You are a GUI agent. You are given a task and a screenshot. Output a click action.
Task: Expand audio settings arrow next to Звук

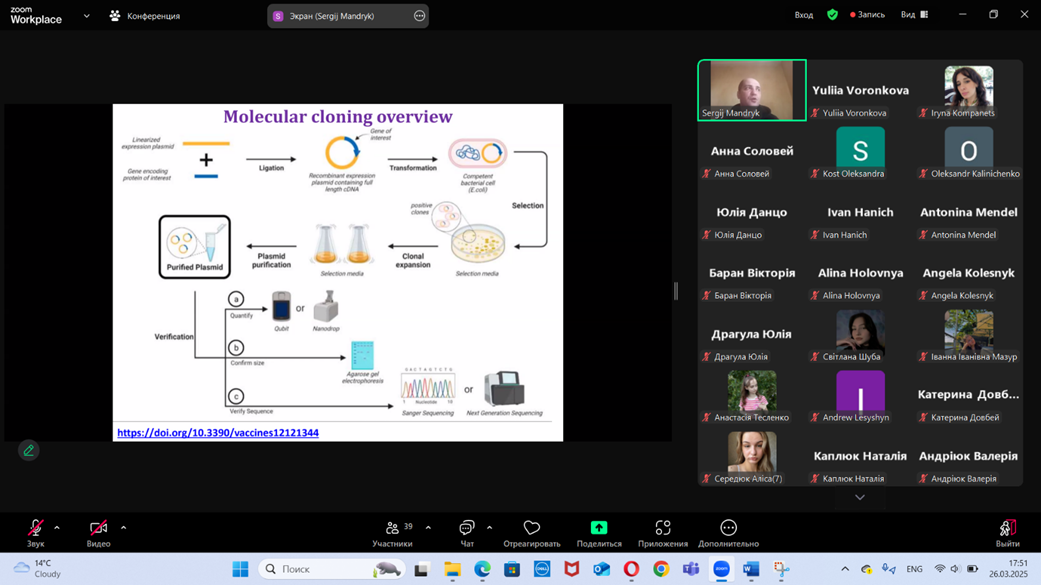[57, 528]
